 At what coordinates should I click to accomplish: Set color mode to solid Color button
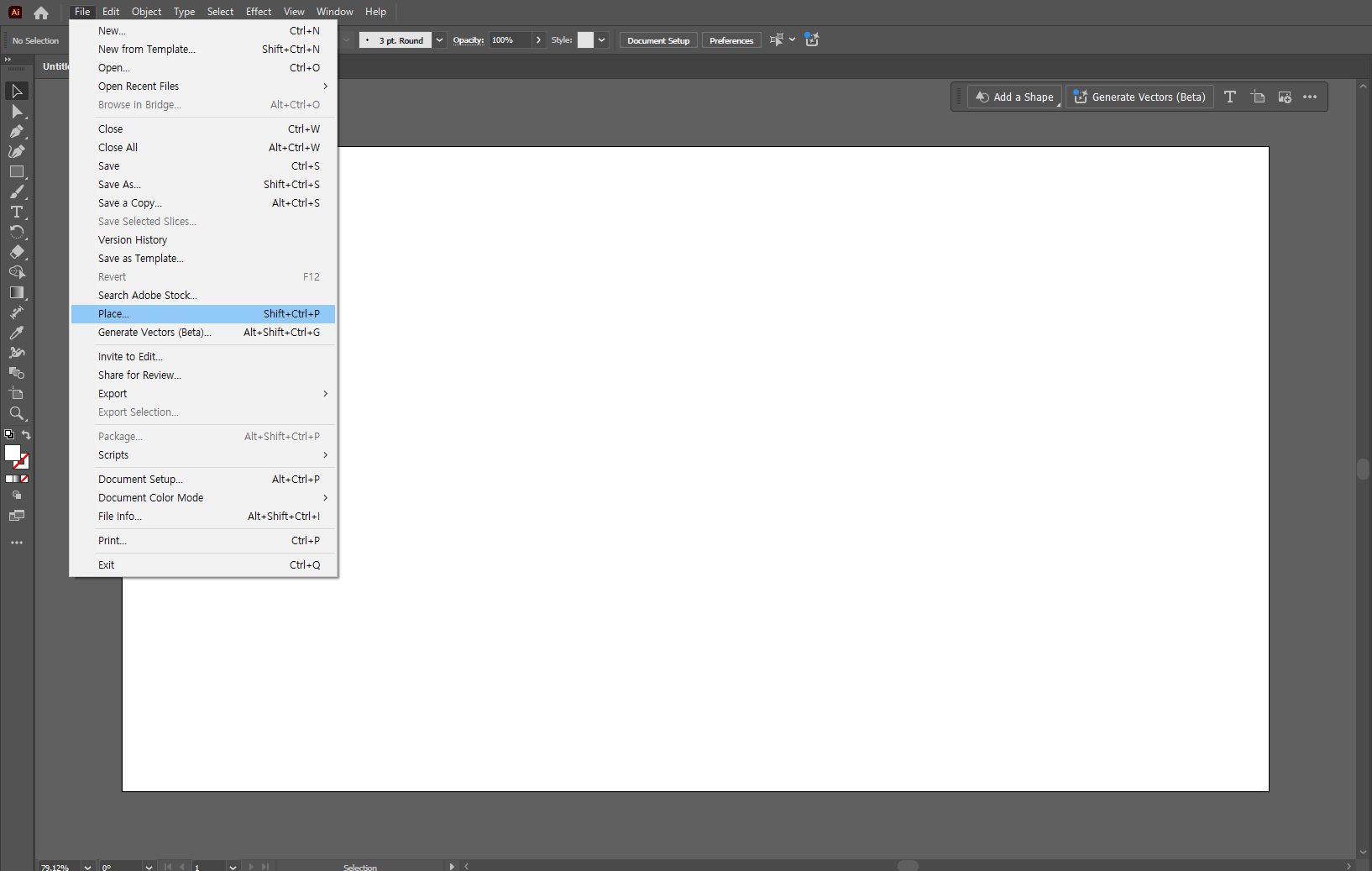pyautogui.click(x=9, y=479)
